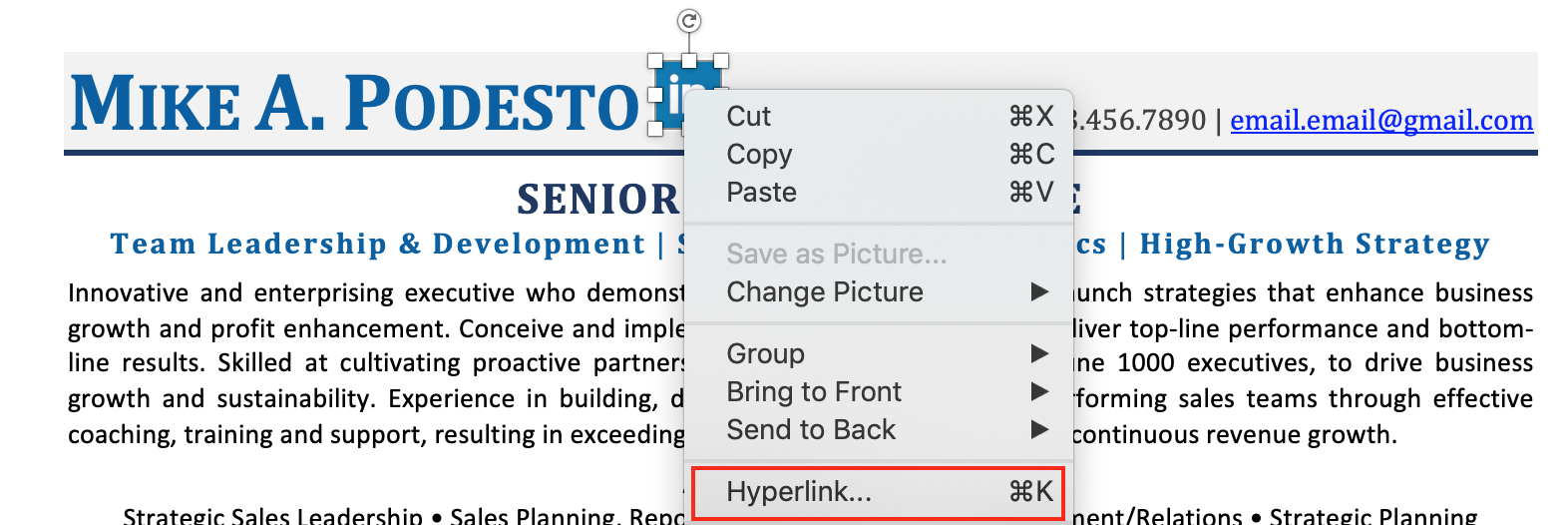Click the top-right selection handle of the picture
1568x525 pixels.
[x=722, y=62]
